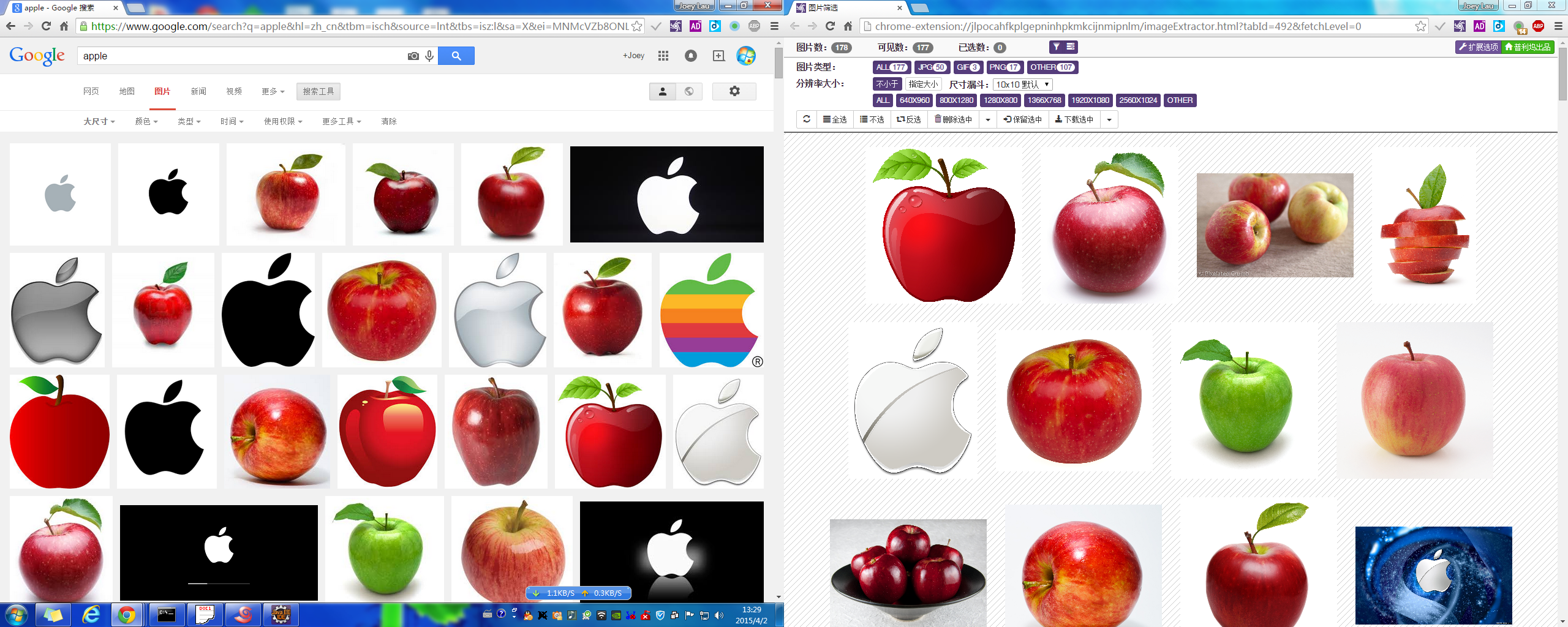Viewport: 1568px width, 627px height.
Task: Switch to the 地图 tab
Action: tap(127, 91)
